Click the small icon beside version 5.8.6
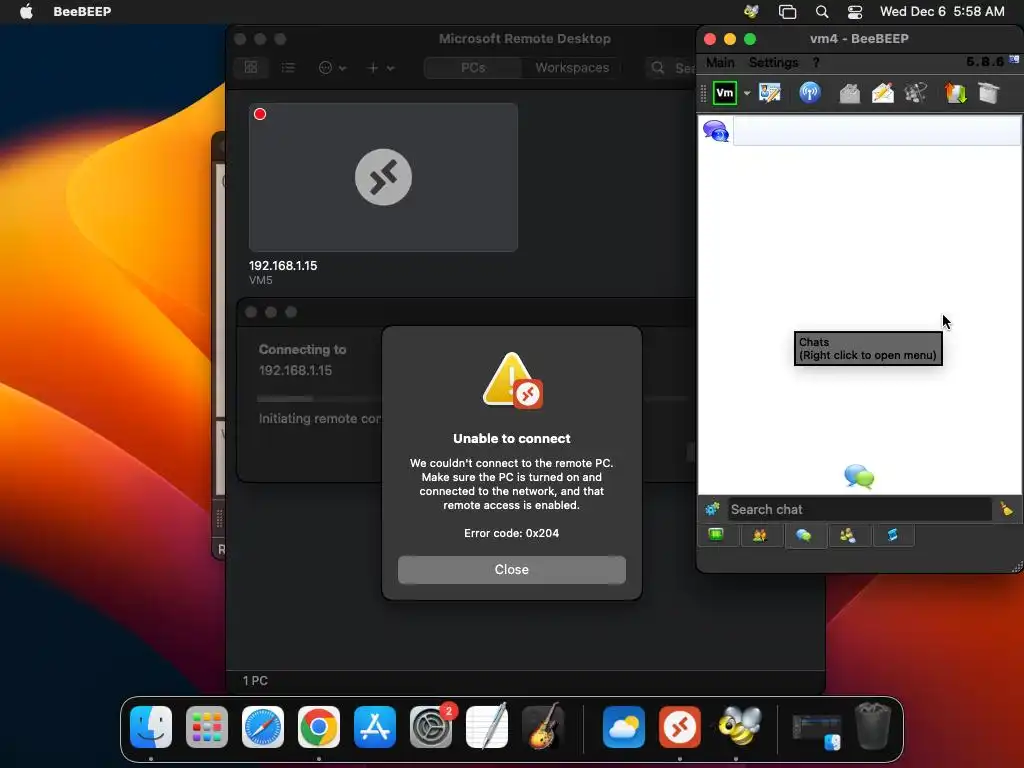 pos(1014,59)
